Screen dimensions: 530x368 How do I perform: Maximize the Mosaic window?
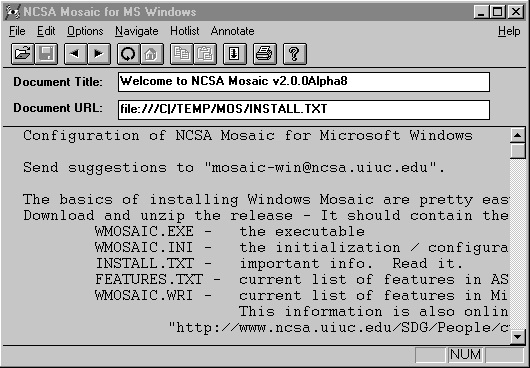pos(498,12)
